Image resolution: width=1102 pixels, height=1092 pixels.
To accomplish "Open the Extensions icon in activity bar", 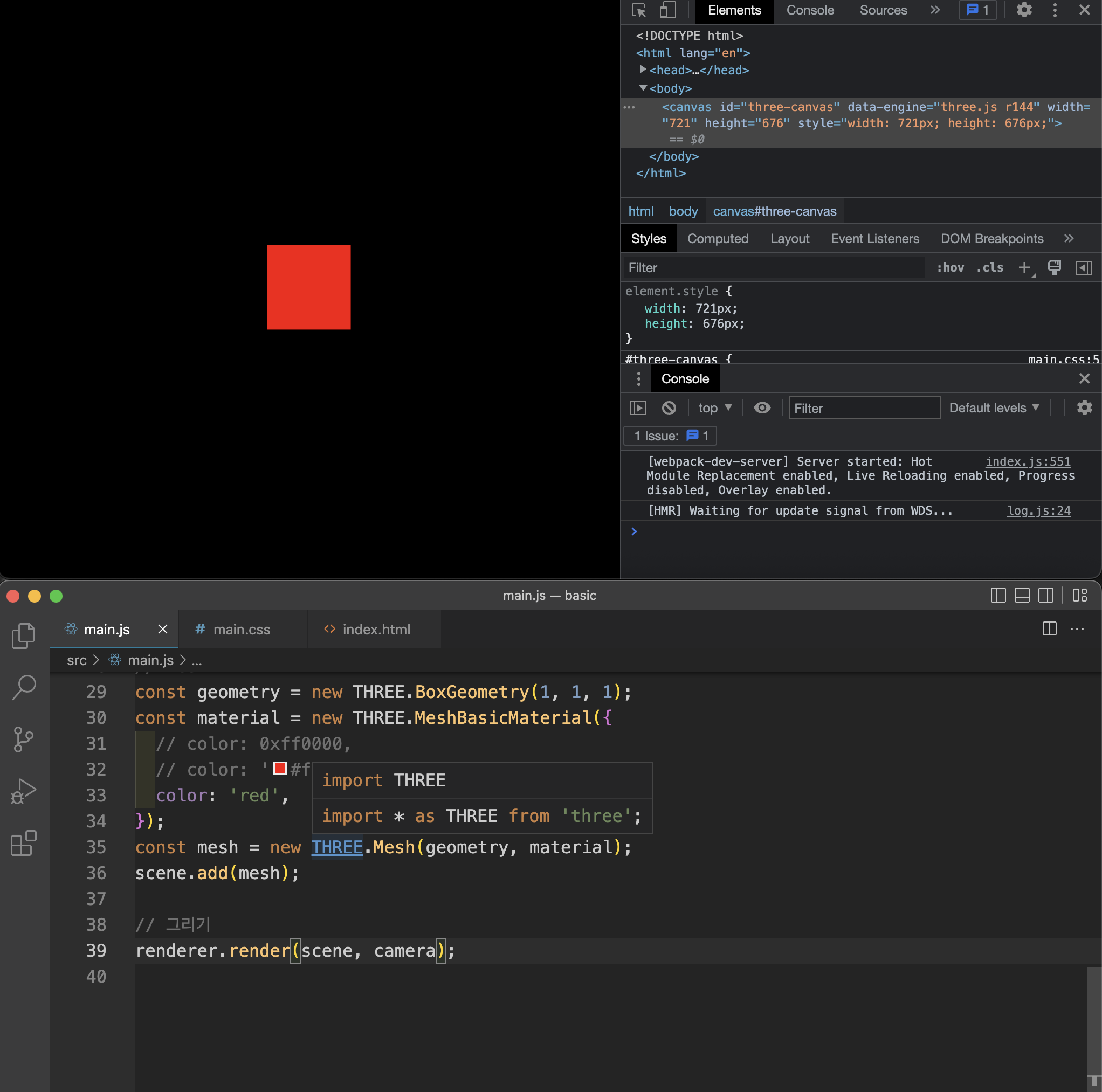I will 23,843.
